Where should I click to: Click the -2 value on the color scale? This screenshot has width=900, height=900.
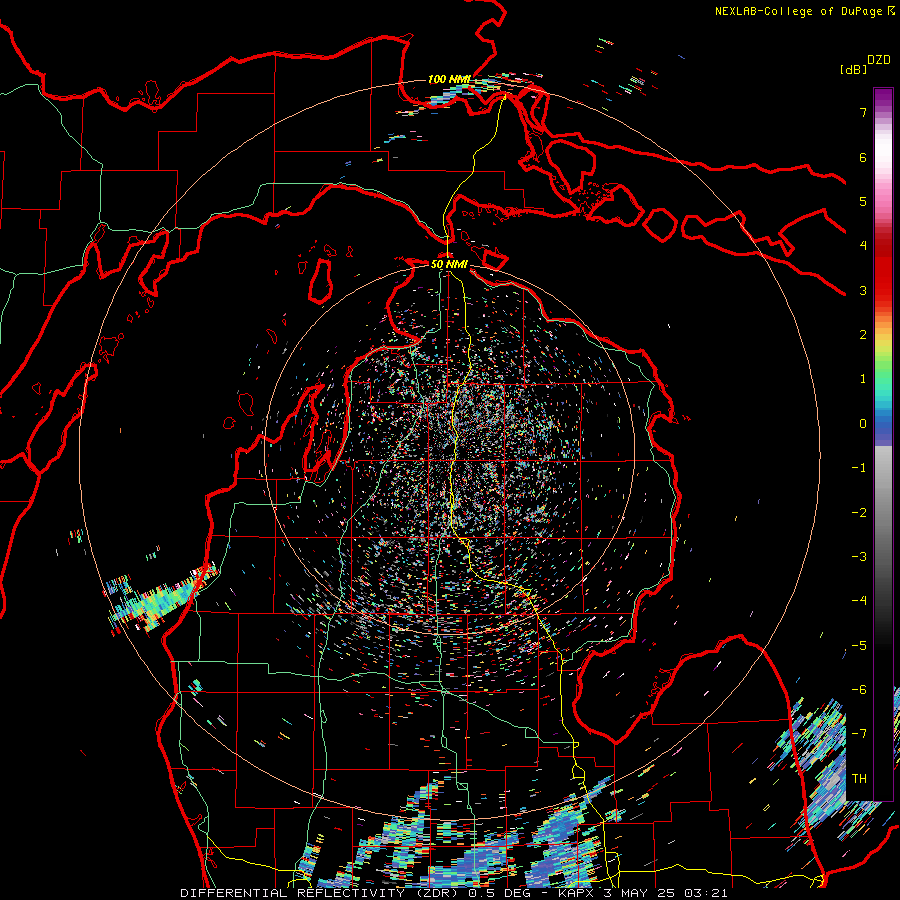pos(859,513)
